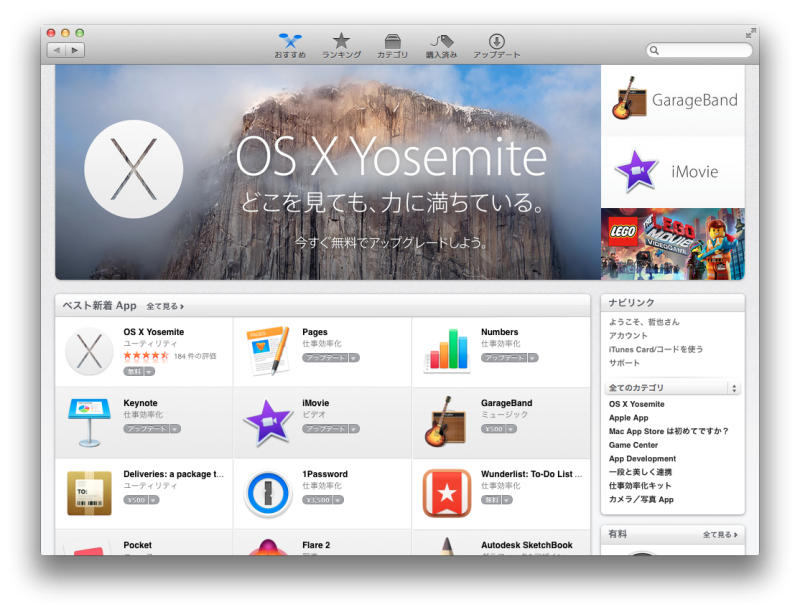Click the 184 件の評価 ratings text

(x=195, y=356)
